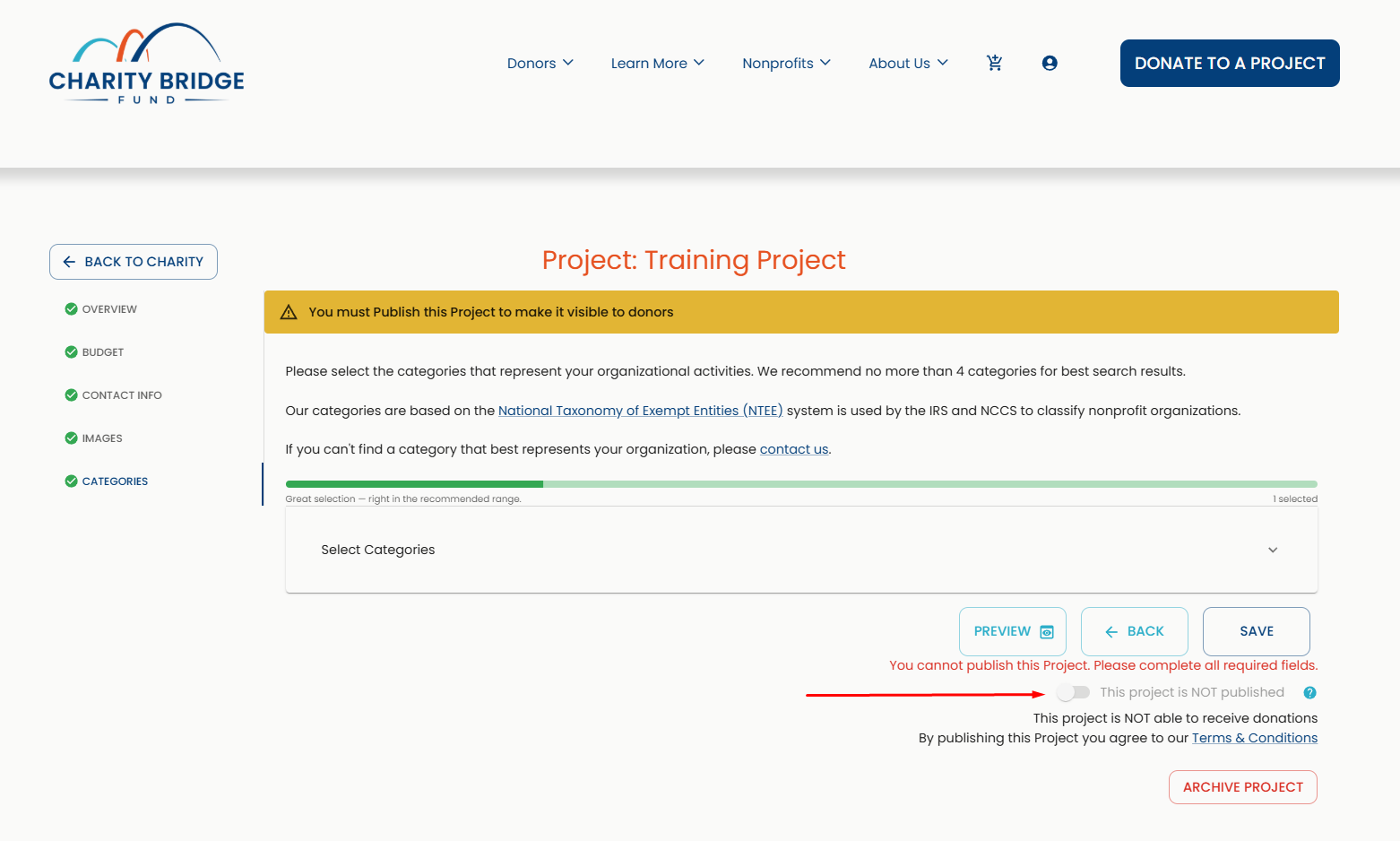
Task: Click the warning triangle icon in yellow banner
Action: (289, 312)
